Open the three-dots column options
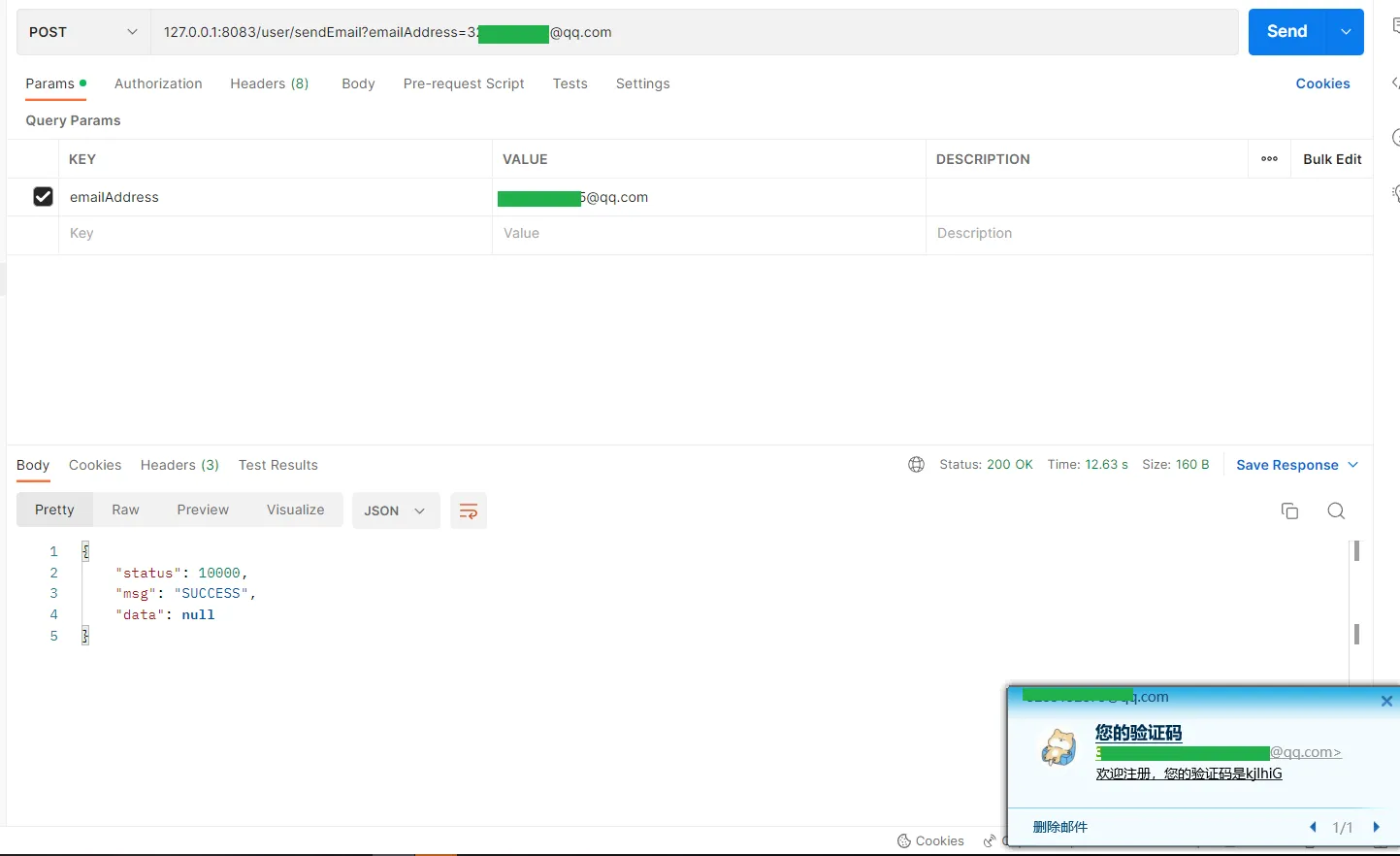Screen dimensions: 1400x856 tap(1269, 159)
